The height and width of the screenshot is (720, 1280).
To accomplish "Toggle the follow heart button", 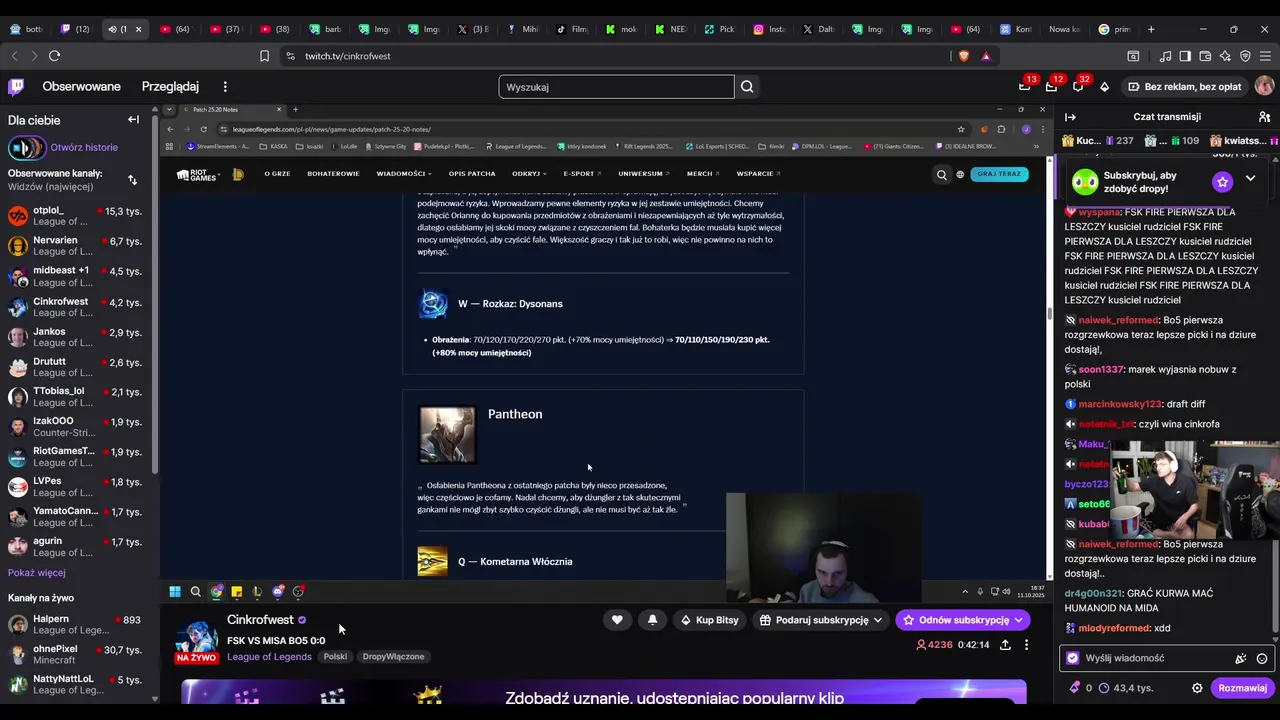I will [x=617, y=620].
